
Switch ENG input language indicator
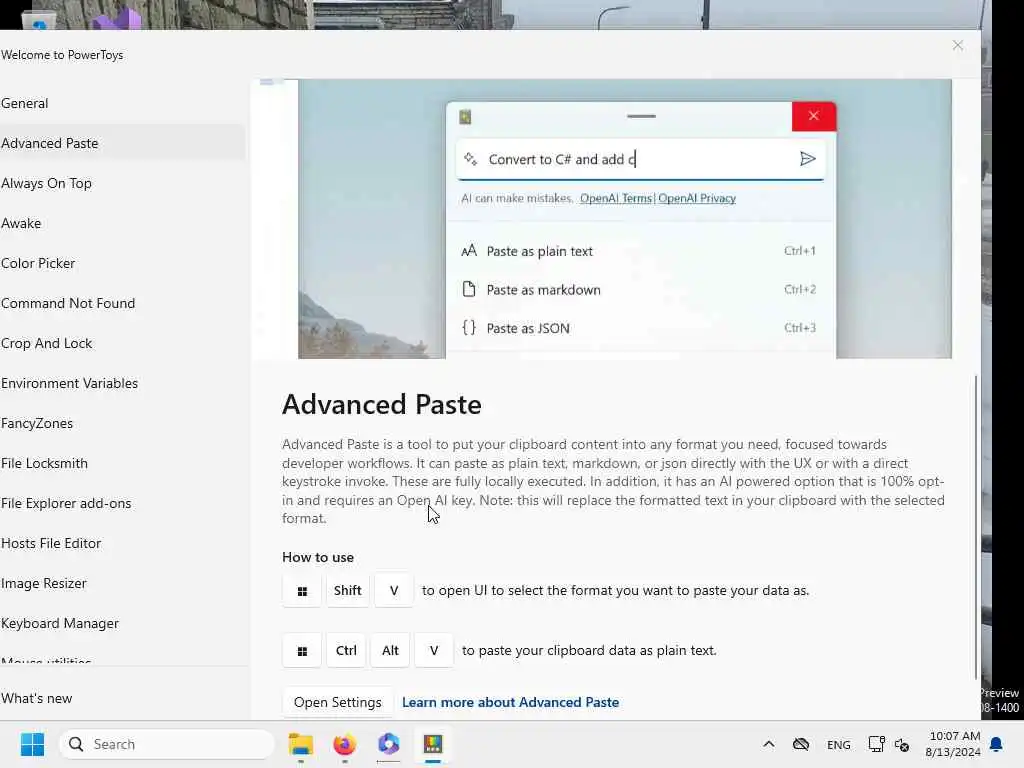(839, 744)
